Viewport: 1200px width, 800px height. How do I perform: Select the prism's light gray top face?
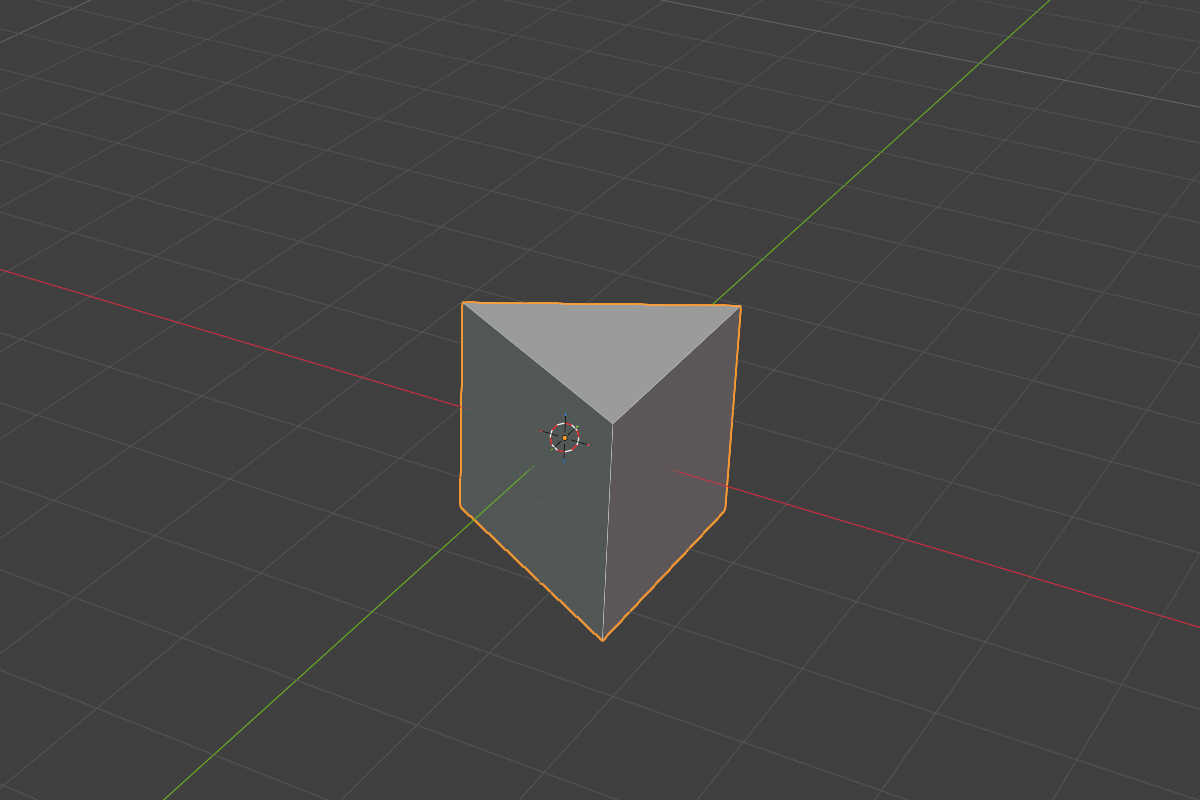tap(607, 345)
